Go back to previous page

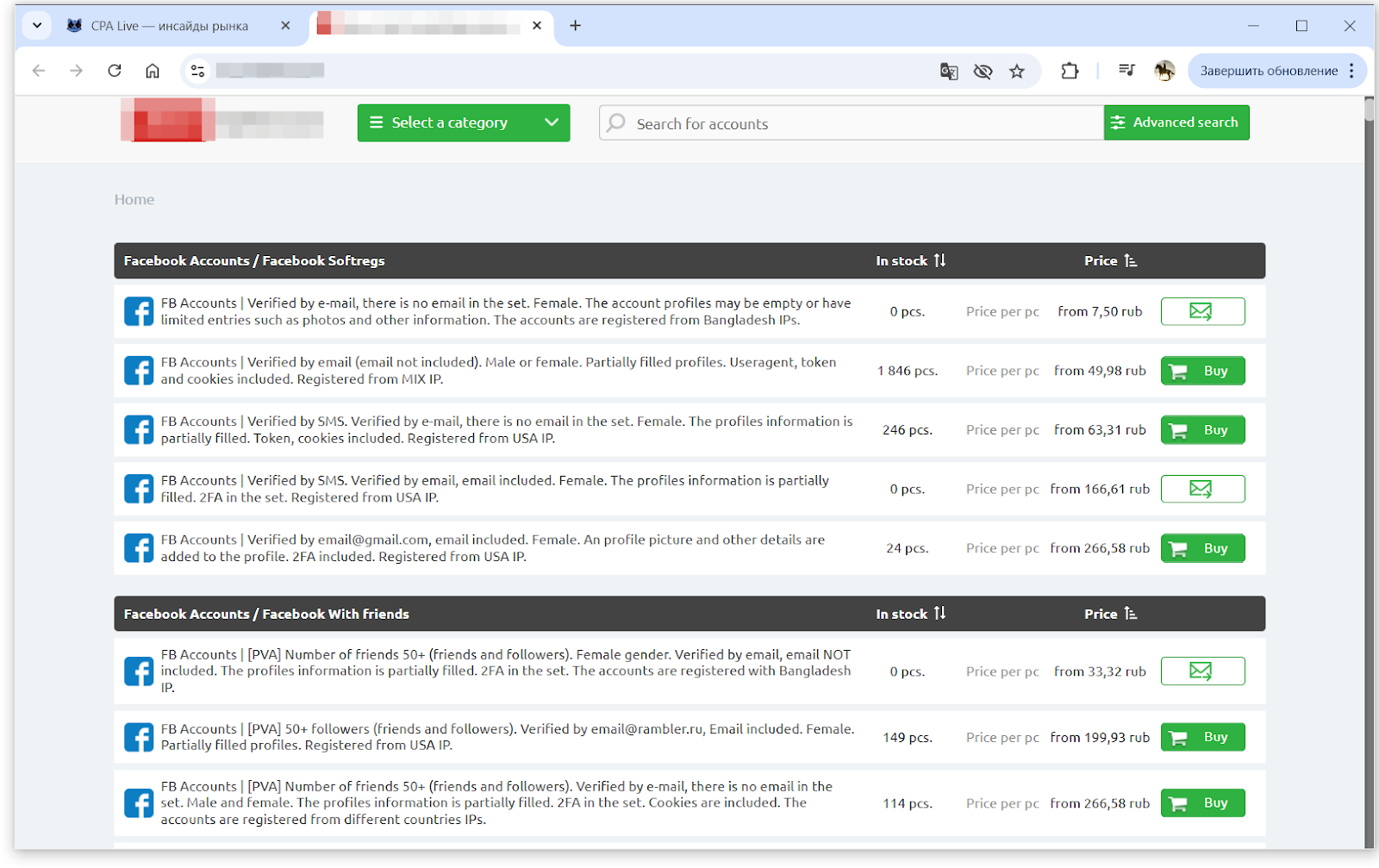coord(39,71)
